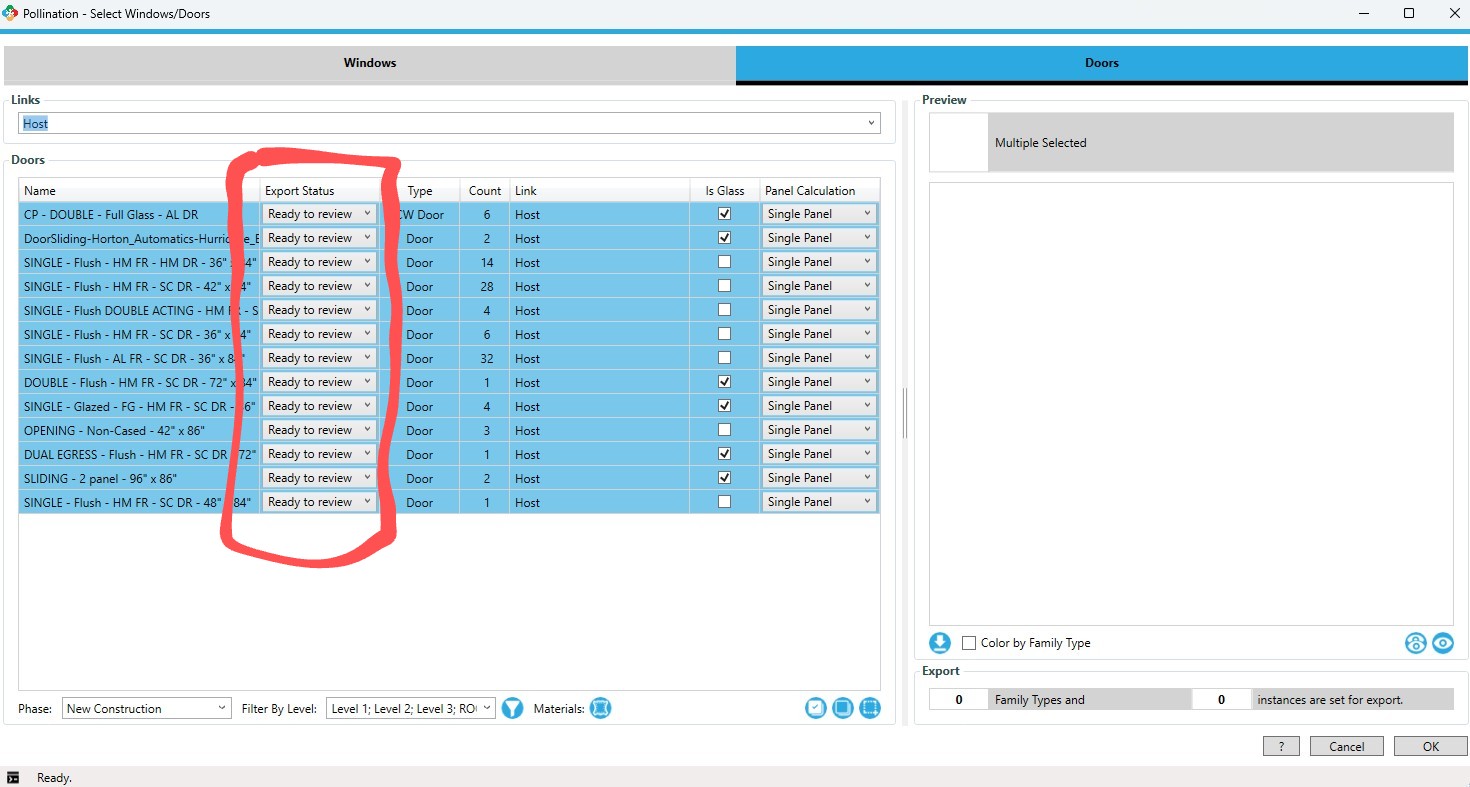Viewport: 1470px width, 787px height.
Task: Uncheck Is Glass for CP - DOUBLE door
Action: point(725,214)
